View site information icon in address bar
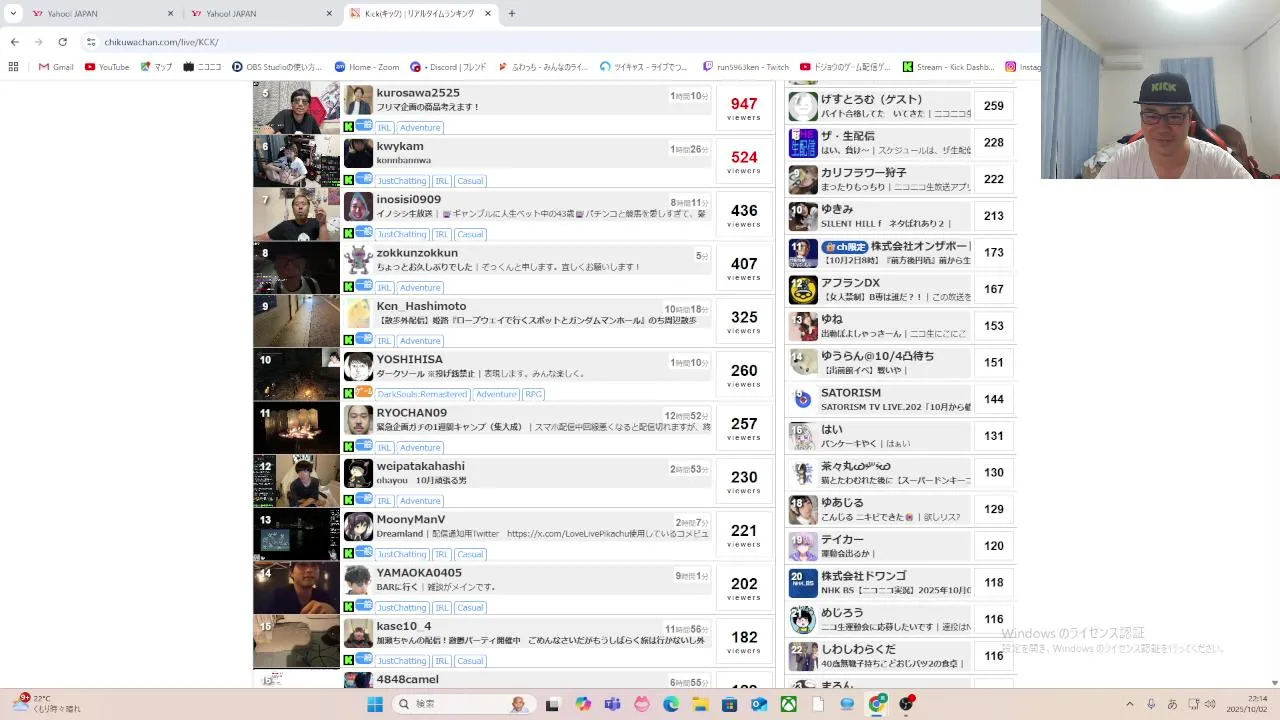Screen dimensions: 1280x720 (x=90, y=42)
